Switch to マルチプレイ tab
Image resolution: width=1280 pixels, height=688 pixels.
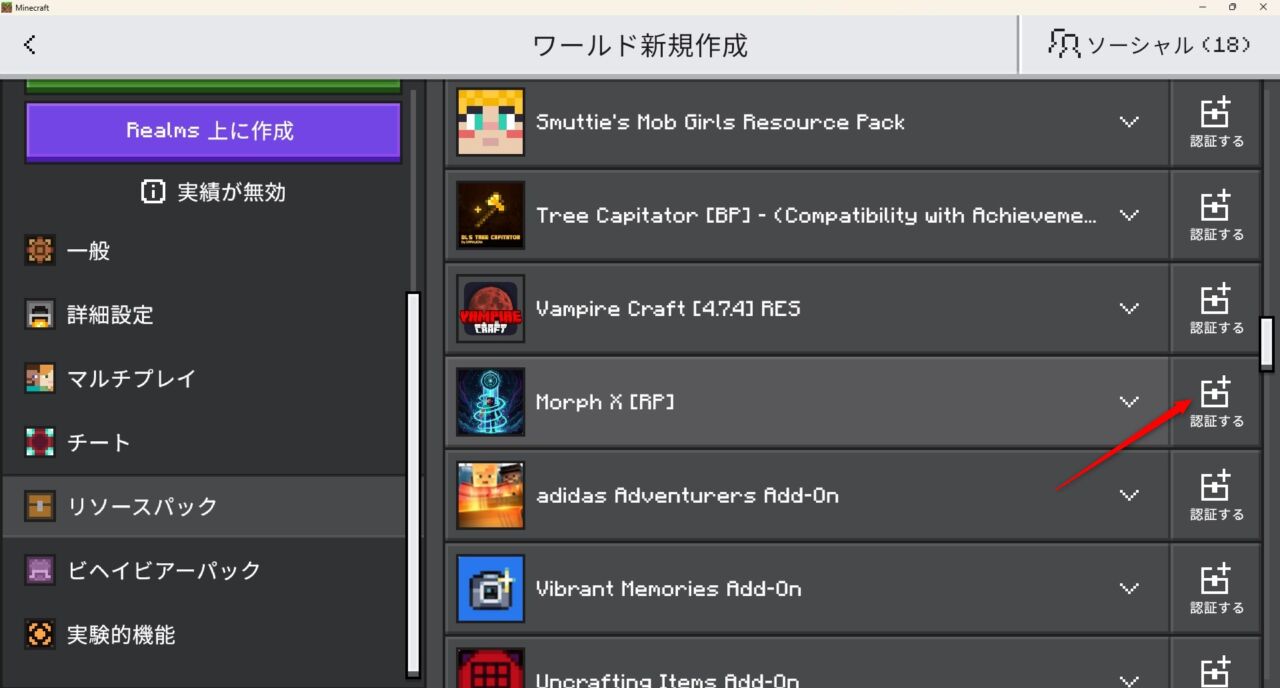(205, 379)
